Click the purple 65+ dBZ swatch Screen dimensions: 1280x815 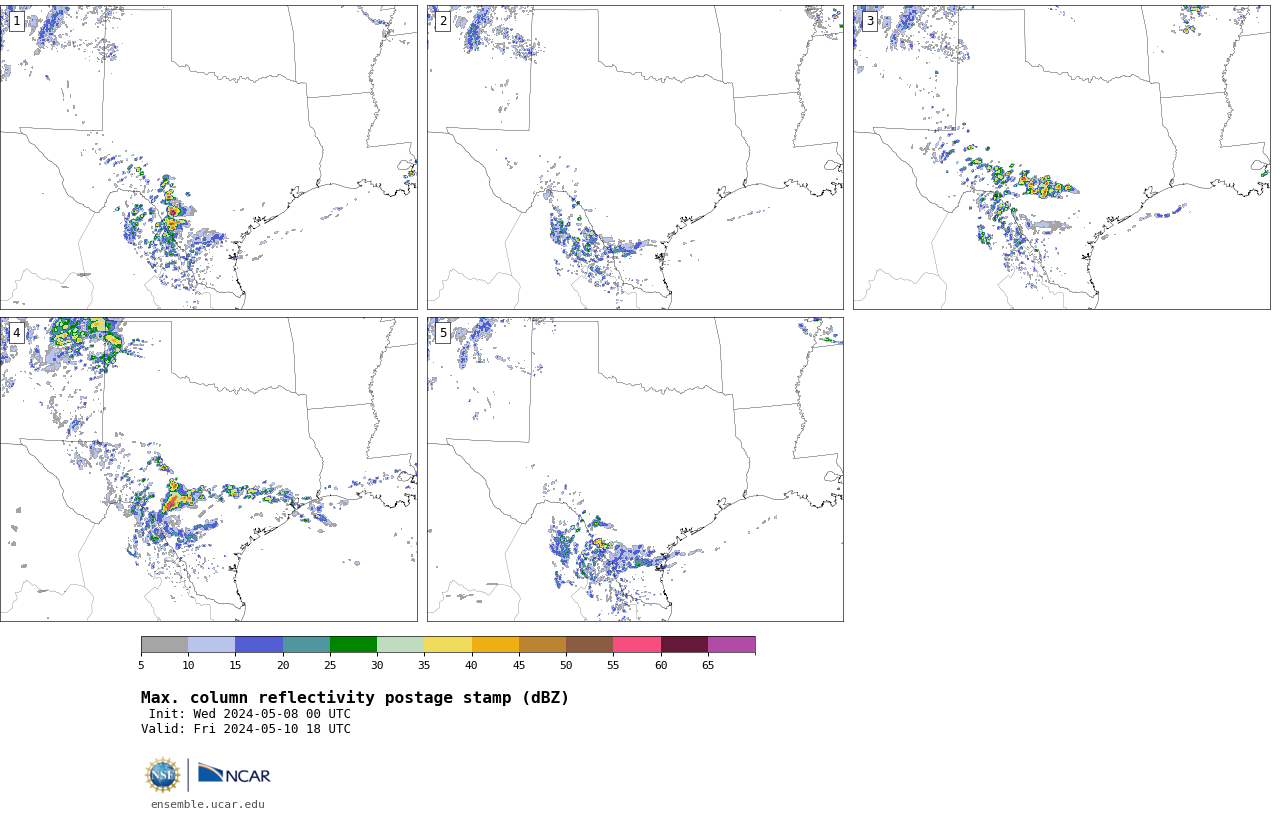click(731, 644)
